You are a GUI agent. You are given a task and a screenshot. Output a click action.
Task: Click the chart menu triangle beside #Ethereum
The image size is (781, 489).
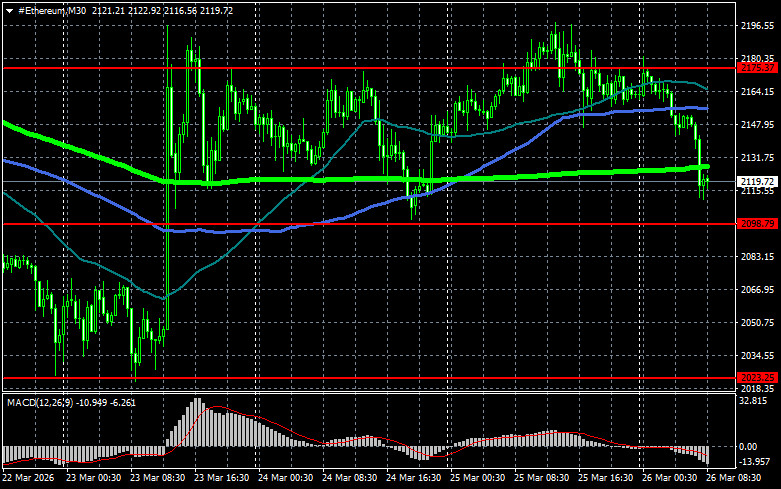click(x=9, y=11)
